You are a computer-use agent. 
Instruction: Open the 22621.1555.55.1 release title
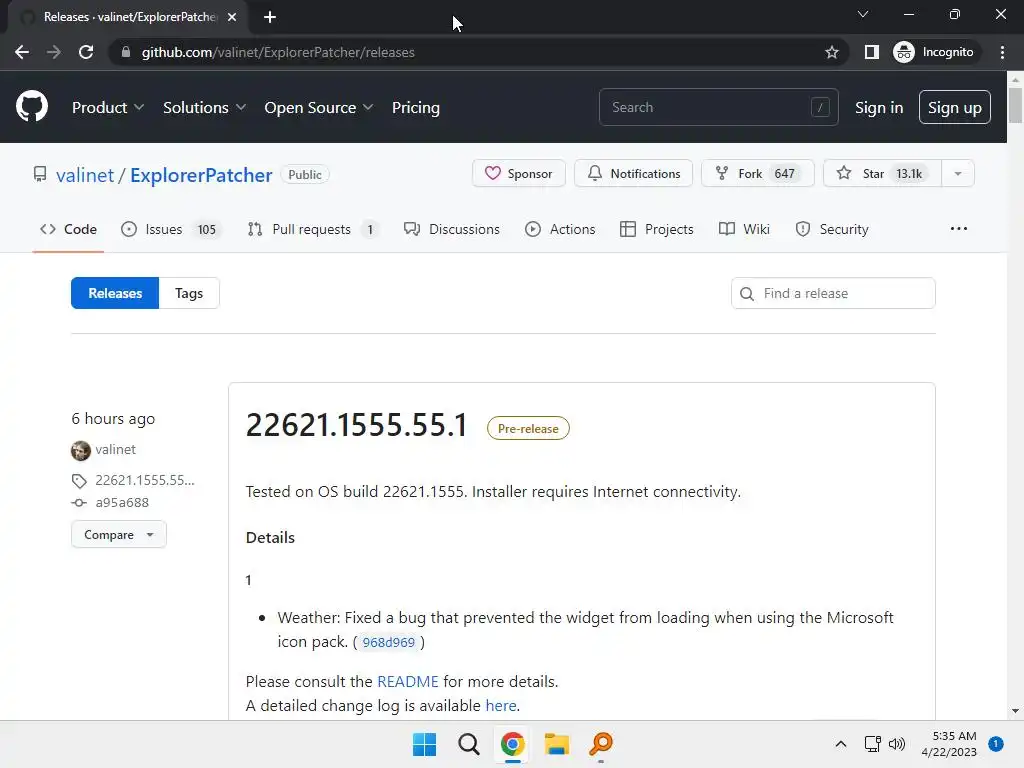point(357,425)
